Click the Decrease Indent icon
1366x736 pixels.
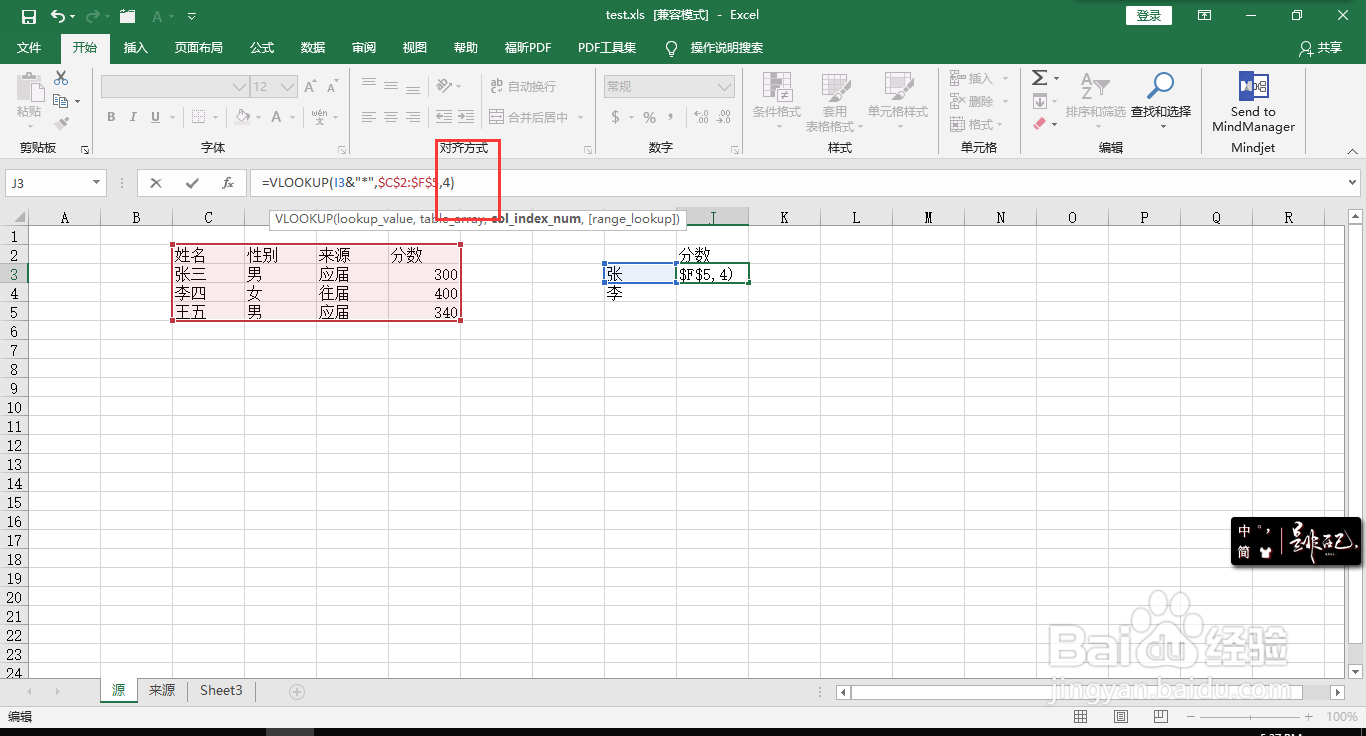[443, 117]
